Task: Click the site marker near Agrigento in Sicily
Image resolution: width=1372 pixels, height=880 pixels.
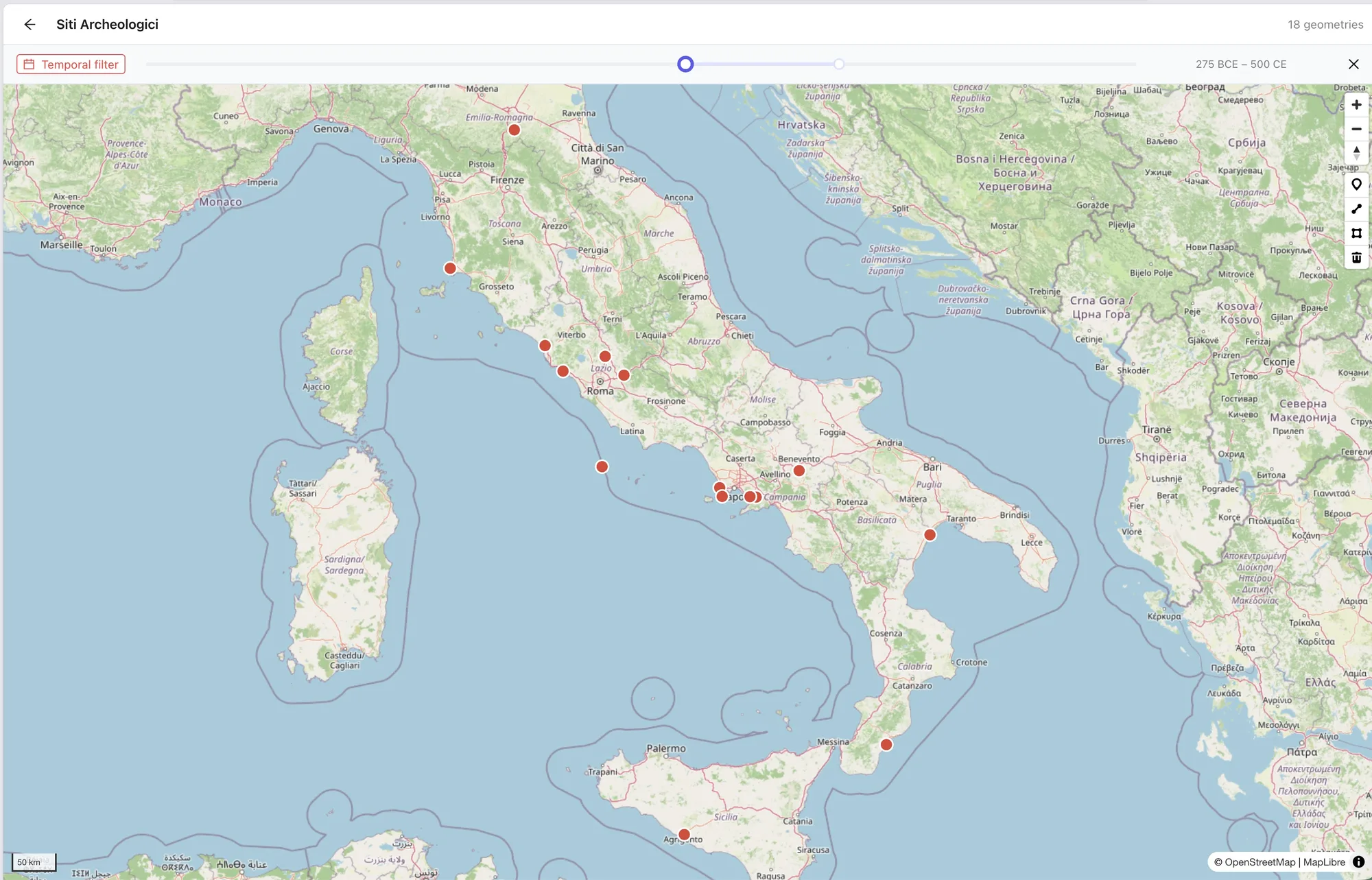Action: point(684,835)
